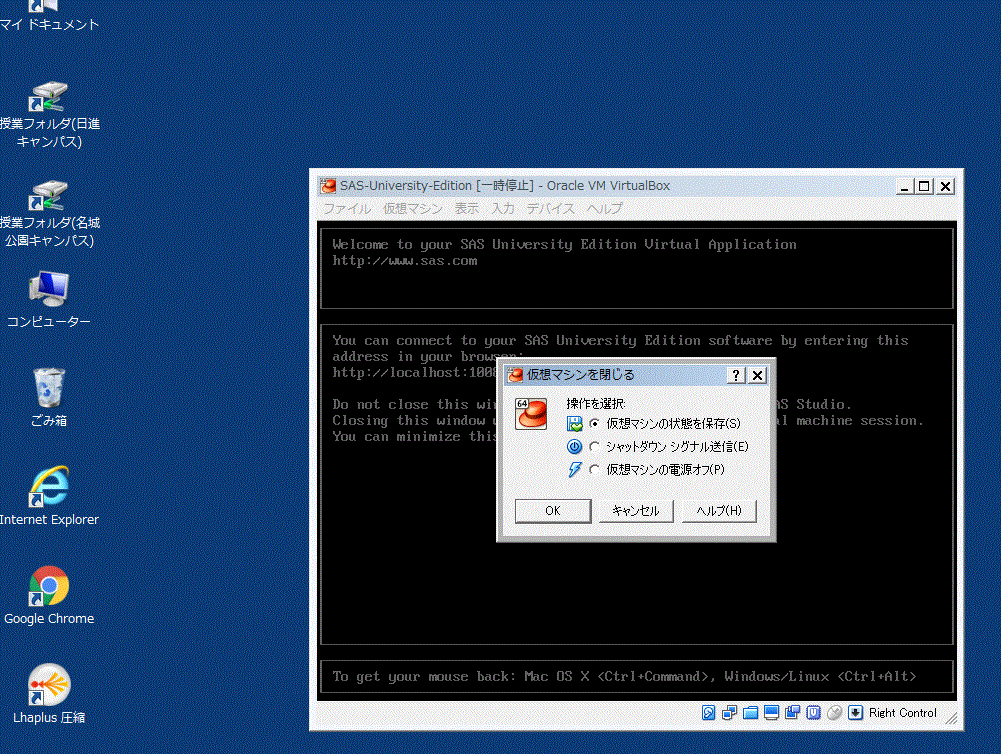
Task: Confirm the dialog with OK
Action: (x=553, y=511)
